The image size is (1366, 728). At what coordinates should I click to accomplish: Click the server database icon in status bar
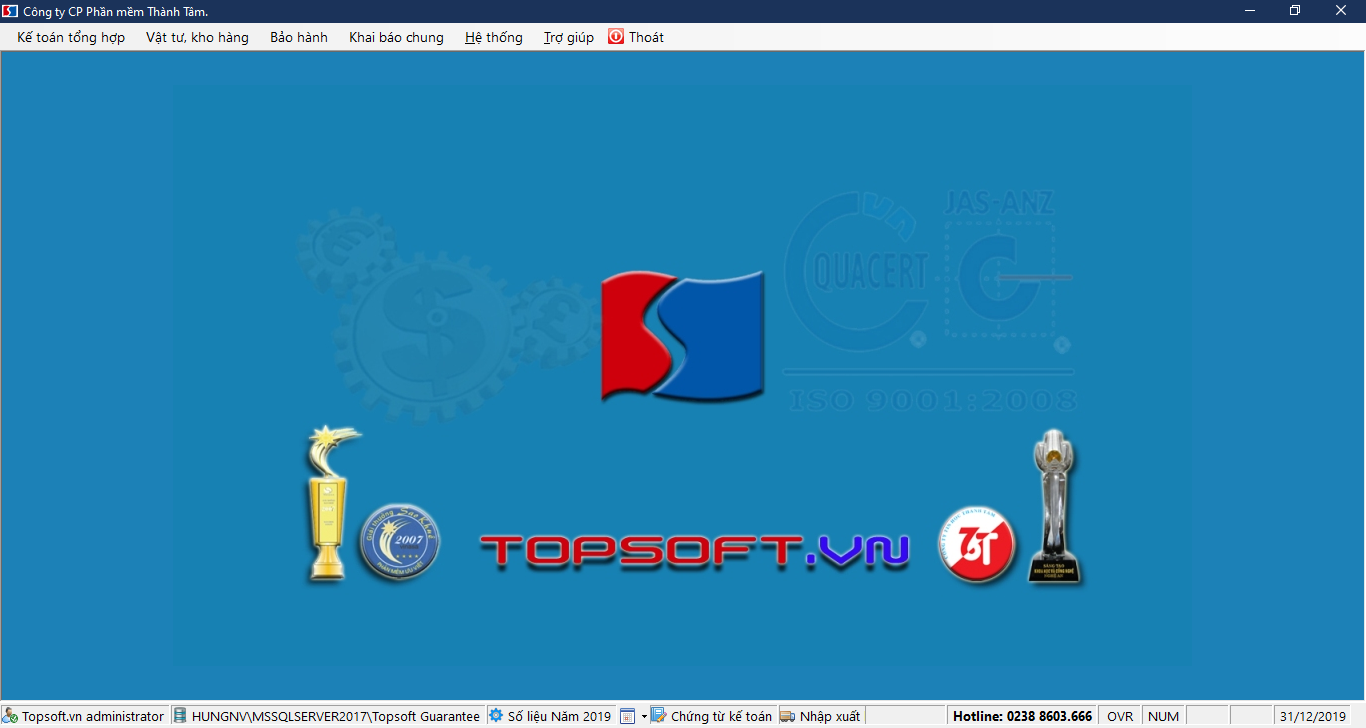pos(180,716)
